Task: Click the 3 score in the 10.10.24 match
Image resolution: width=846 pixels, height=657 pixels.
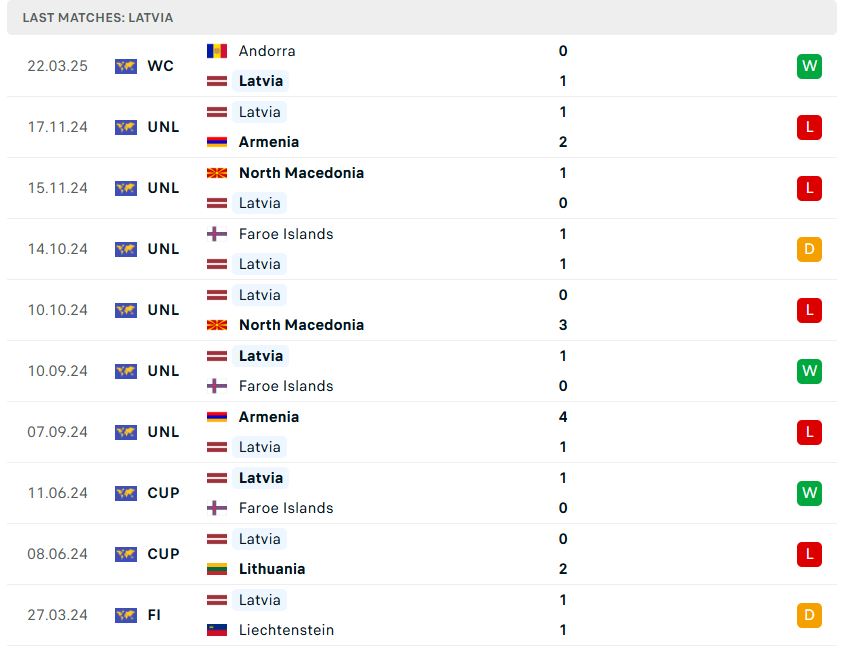Action: click(563, 325)
